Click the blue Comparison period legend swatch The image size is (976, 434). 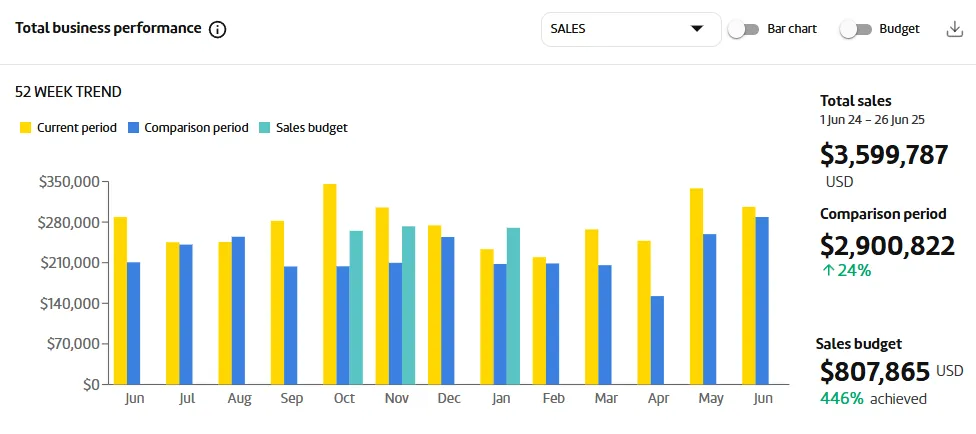click(133, 128)
